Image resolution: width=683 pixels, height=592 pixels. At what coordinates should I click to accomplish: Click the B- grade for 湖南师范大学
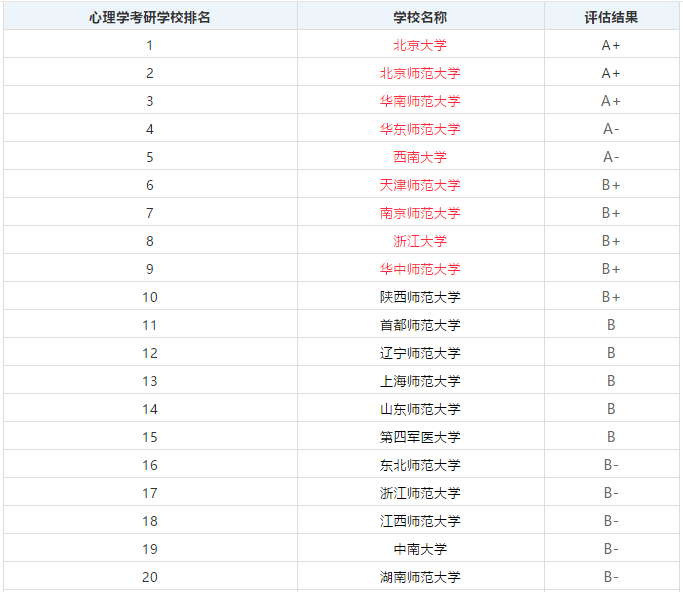point(611,576)
